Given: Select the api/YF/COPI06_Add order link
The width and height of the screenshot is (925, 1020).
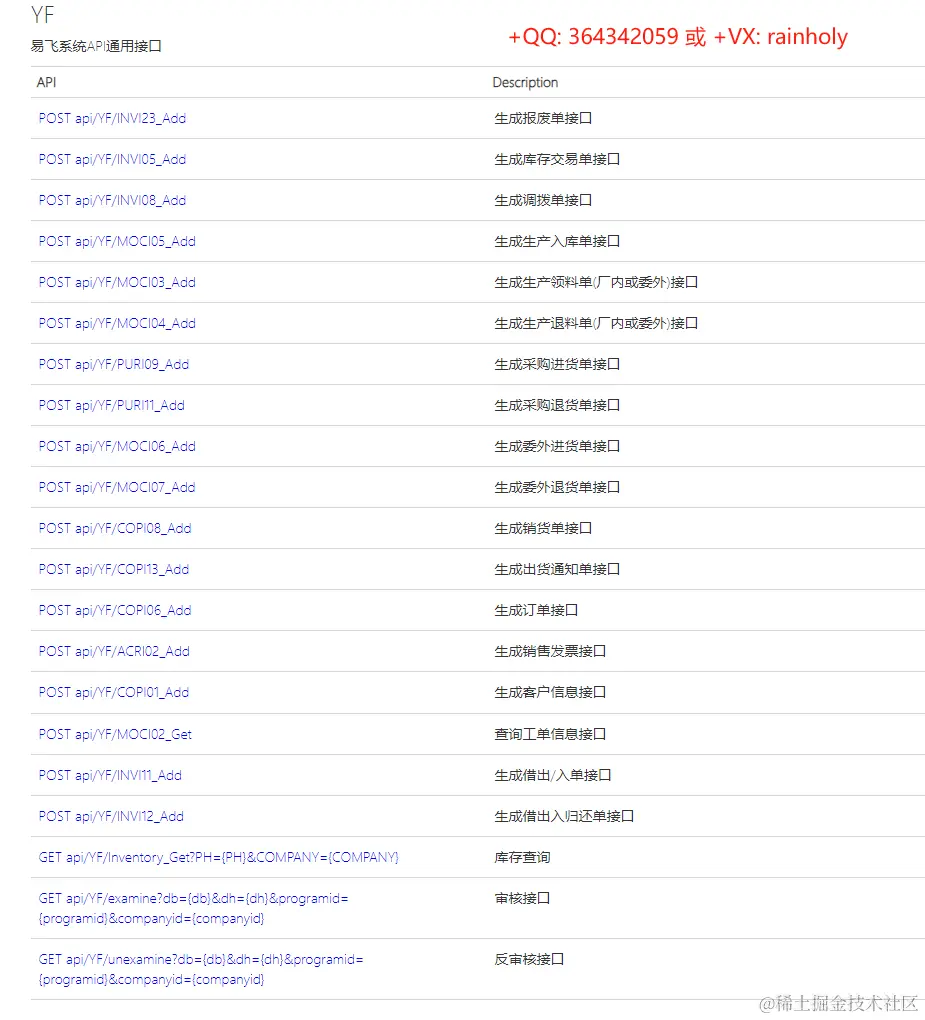Looking at the screenshot, I should point(114,610).
